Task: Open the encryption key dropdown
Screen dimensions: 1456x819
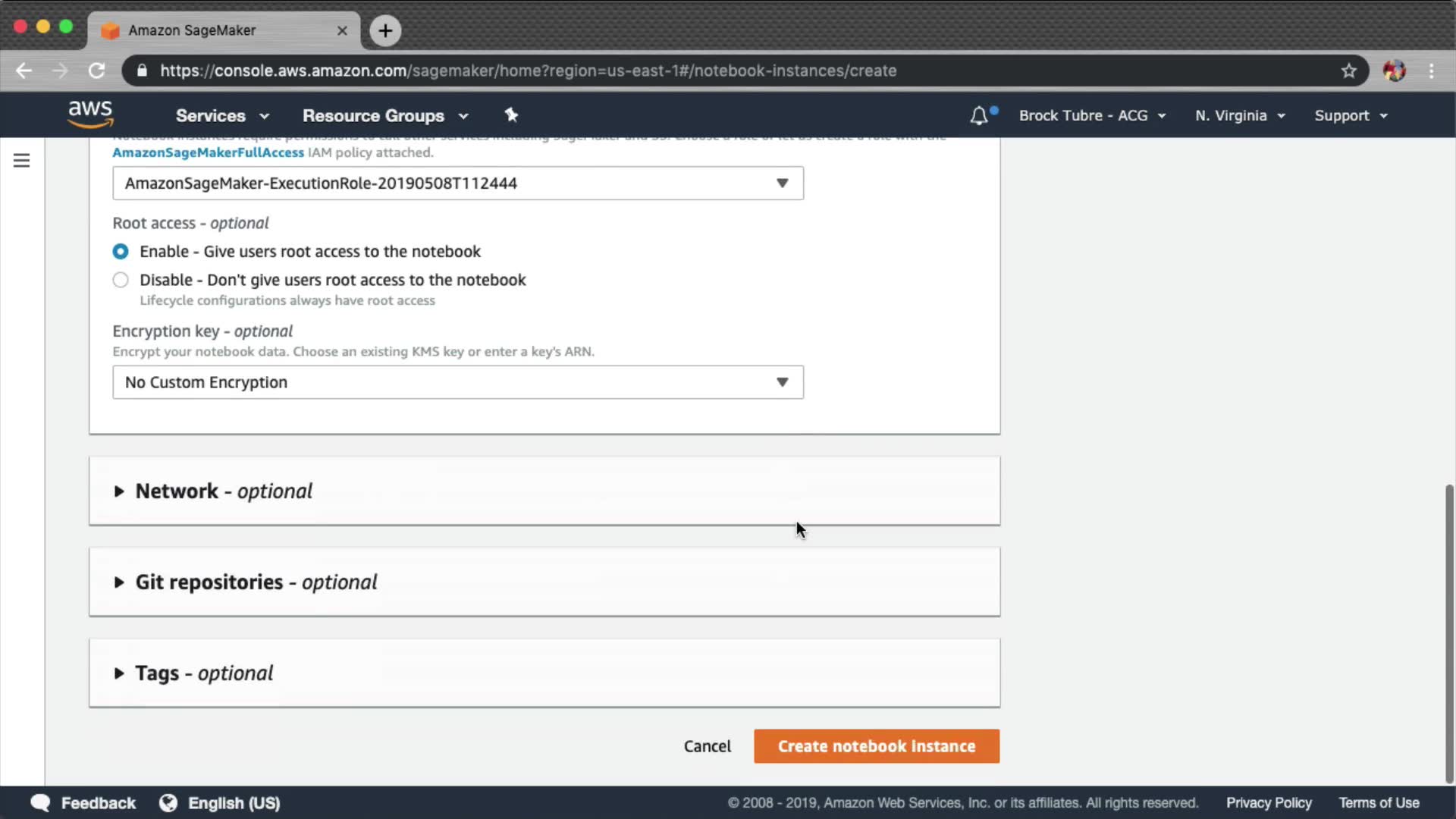Action: [457, 382]
